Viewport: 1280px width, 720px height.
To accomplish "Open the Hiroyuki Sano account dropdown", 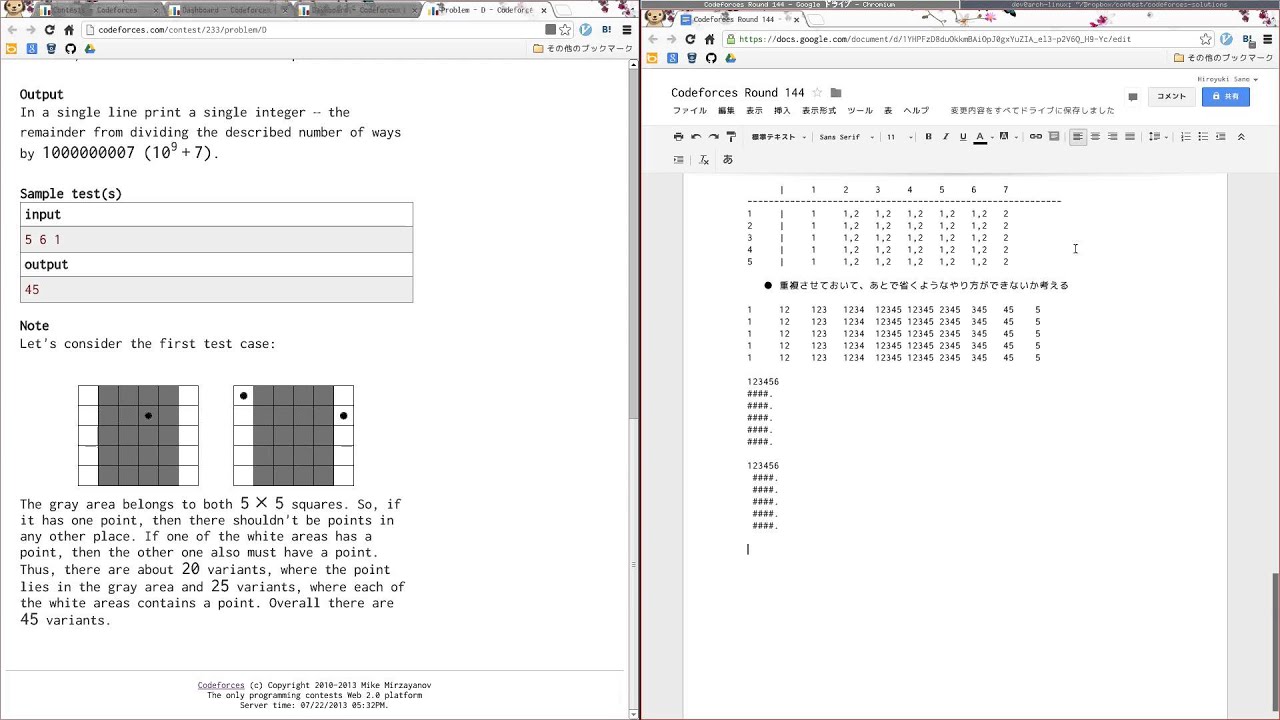I will click(1227, 79).
